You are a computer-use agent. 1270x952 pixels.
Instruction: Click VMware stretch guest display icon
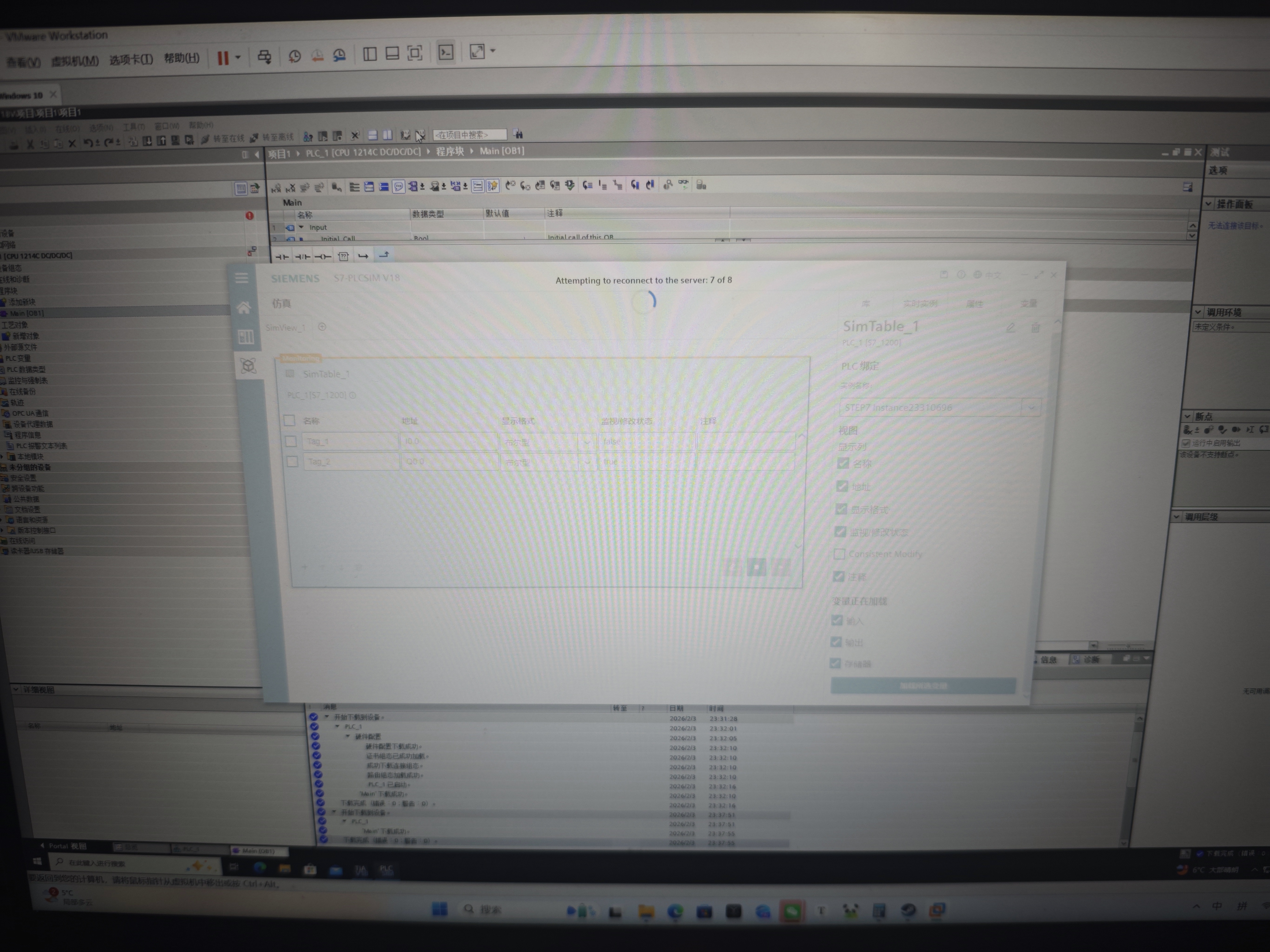pos(477,52)
